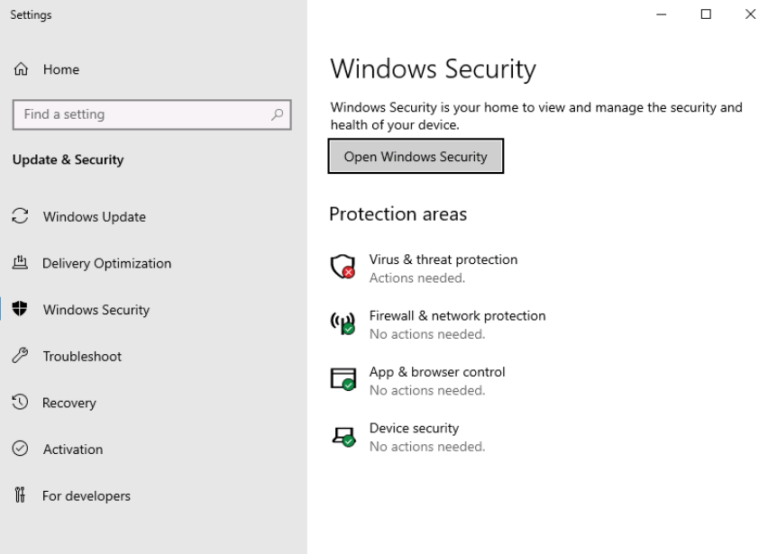Click the Device security laptop icon
Screen dimensions: 768x554
click(343, 436)
